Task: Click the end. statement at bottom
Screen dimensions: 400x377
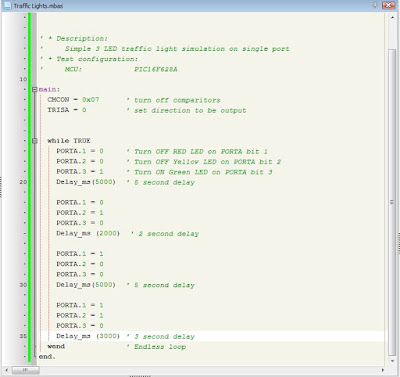Action: [x=47, y=357]
